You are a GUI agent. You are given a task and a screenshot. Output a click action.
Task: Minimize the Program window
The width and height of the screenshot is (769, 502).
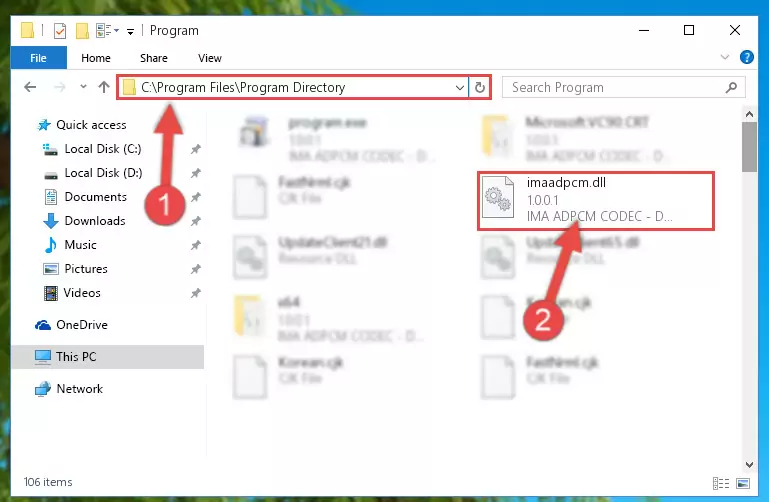pyautogui.click(x=644, y=30)
